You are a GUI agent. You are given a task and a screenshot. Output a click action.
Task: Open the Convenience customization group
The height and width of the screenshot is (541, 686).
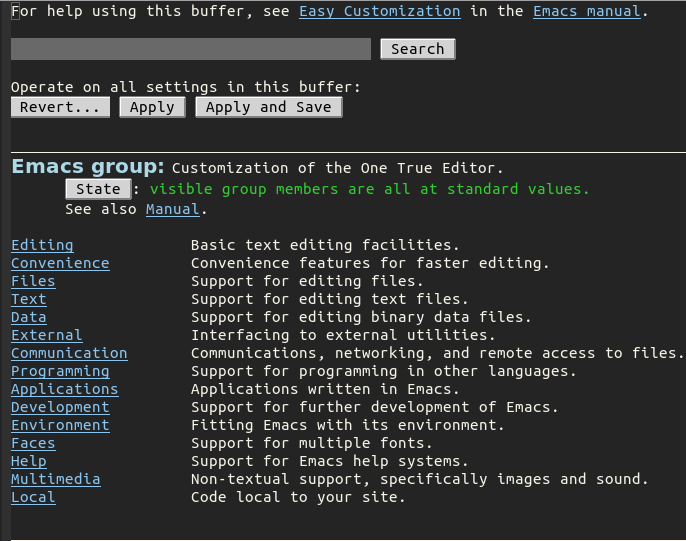tap(60, 263)
